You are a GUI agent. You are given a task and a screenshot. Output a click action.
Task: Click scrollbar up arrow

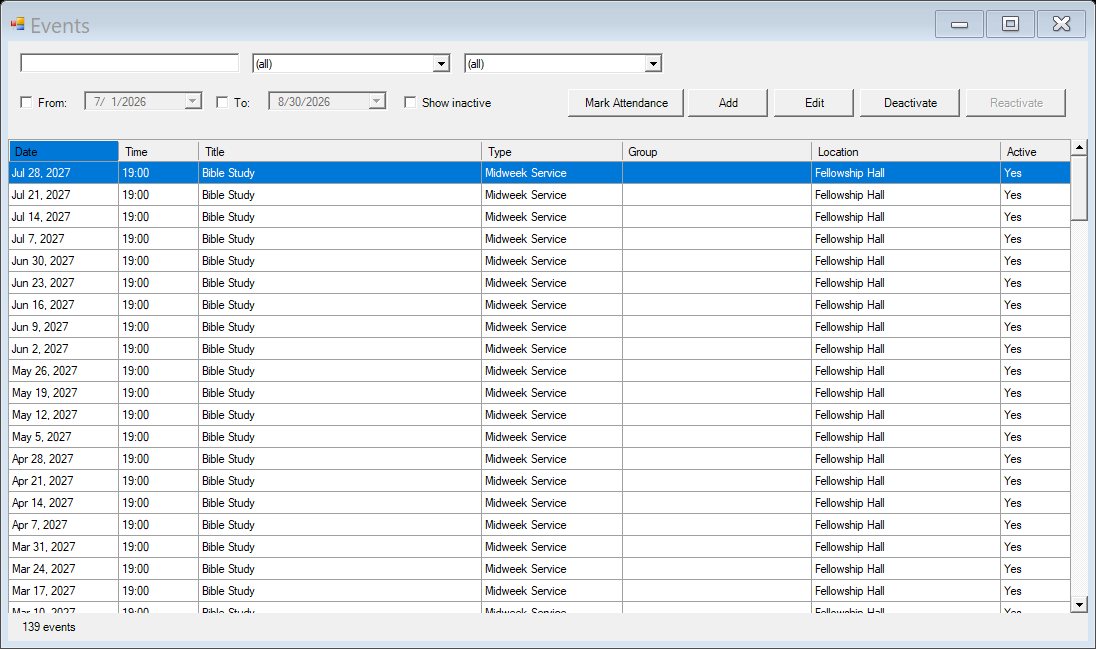(x=1079, y=148)
